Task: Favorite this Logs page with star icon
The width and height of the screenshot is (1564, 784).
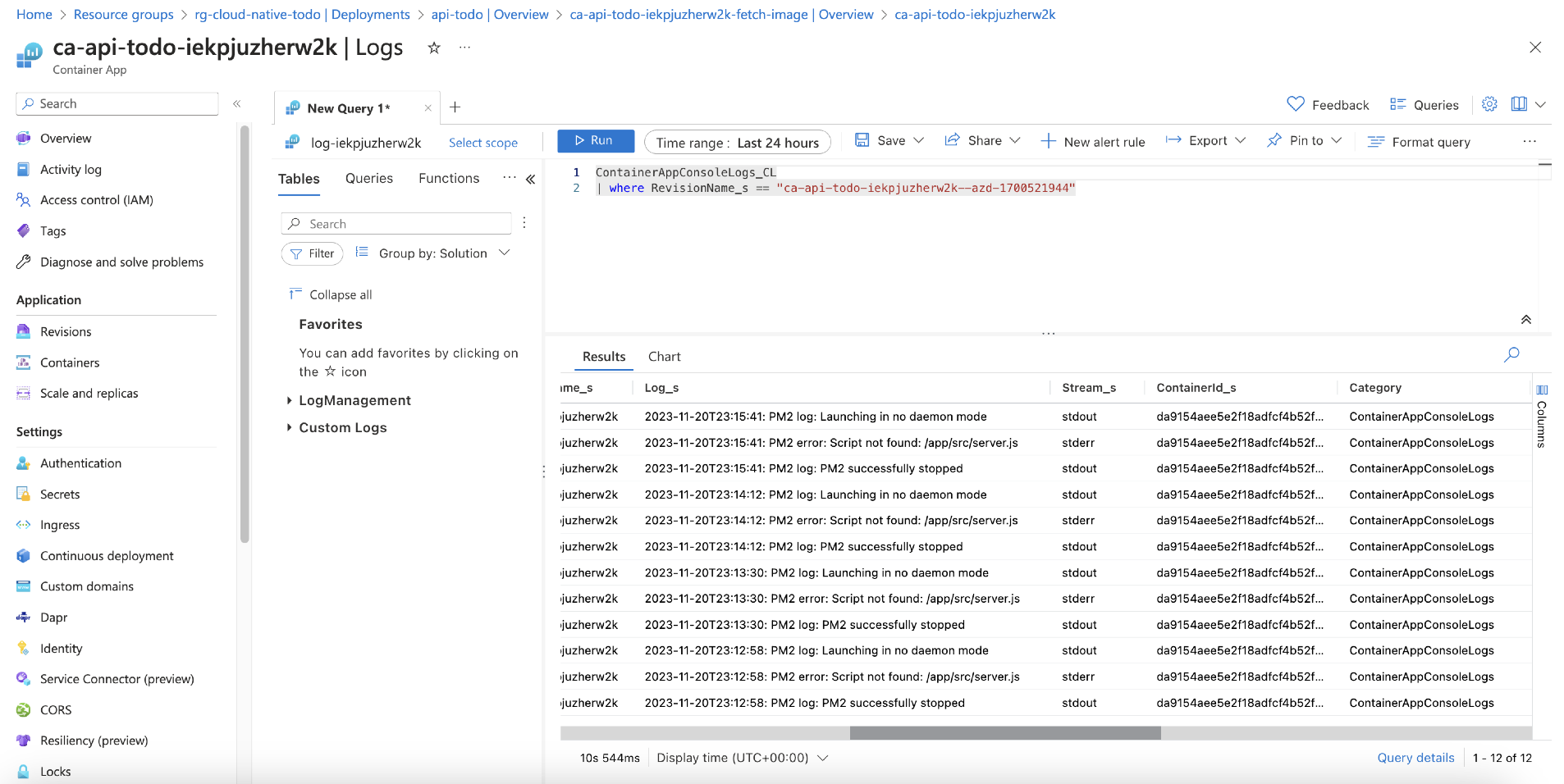Action: pyautogui.click(x=434, y=48)
